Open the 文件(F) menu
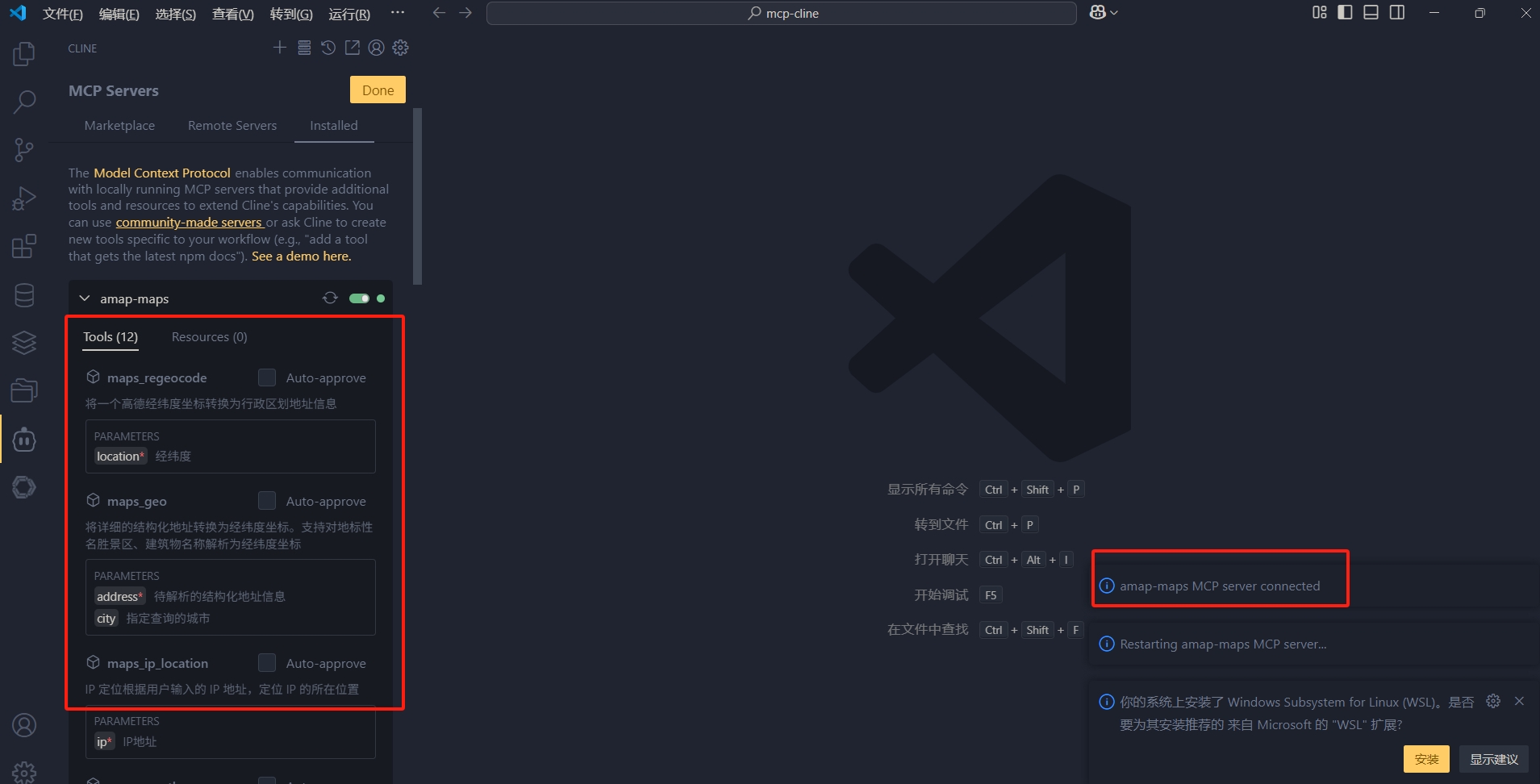 click(x=63, y=14)
